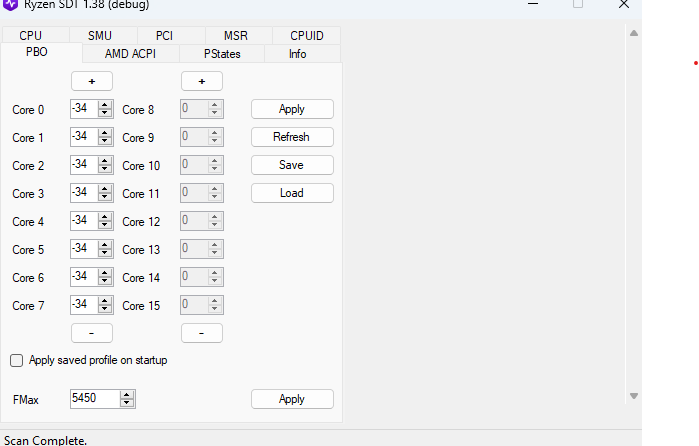The width and height of the screenshot is (699, 446).
Task: Click the Core 0 offset value field
Action: (x=84, y=109)
